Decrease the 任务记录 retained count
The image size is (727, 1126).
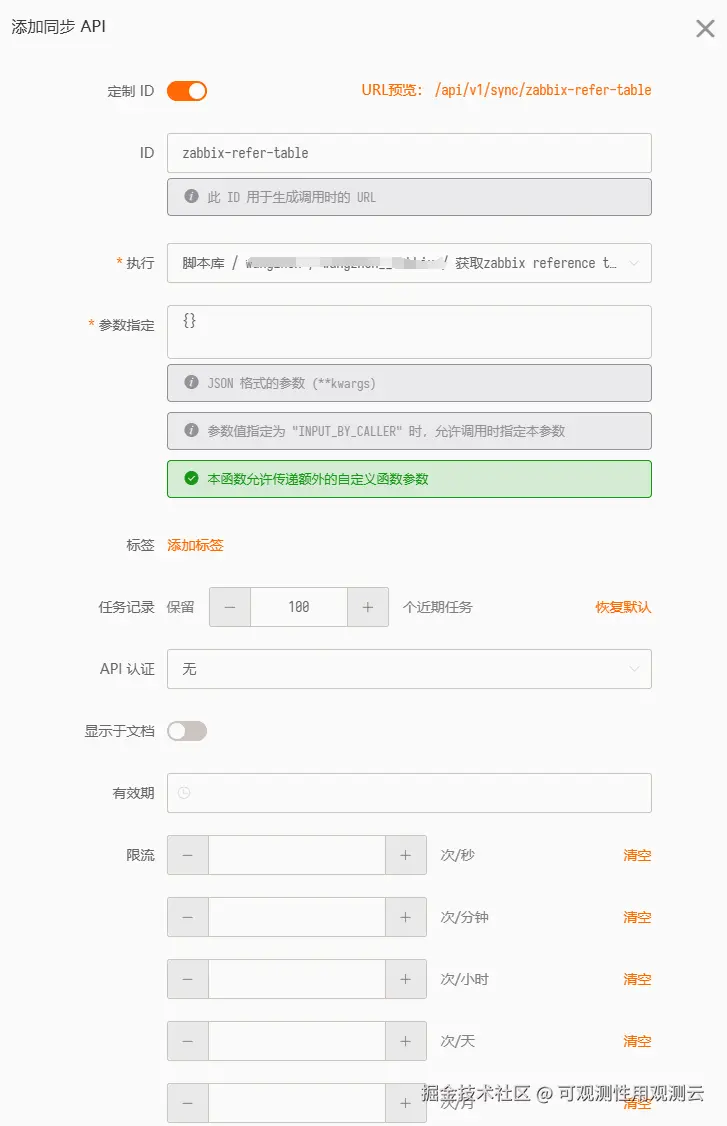point(230,607)
